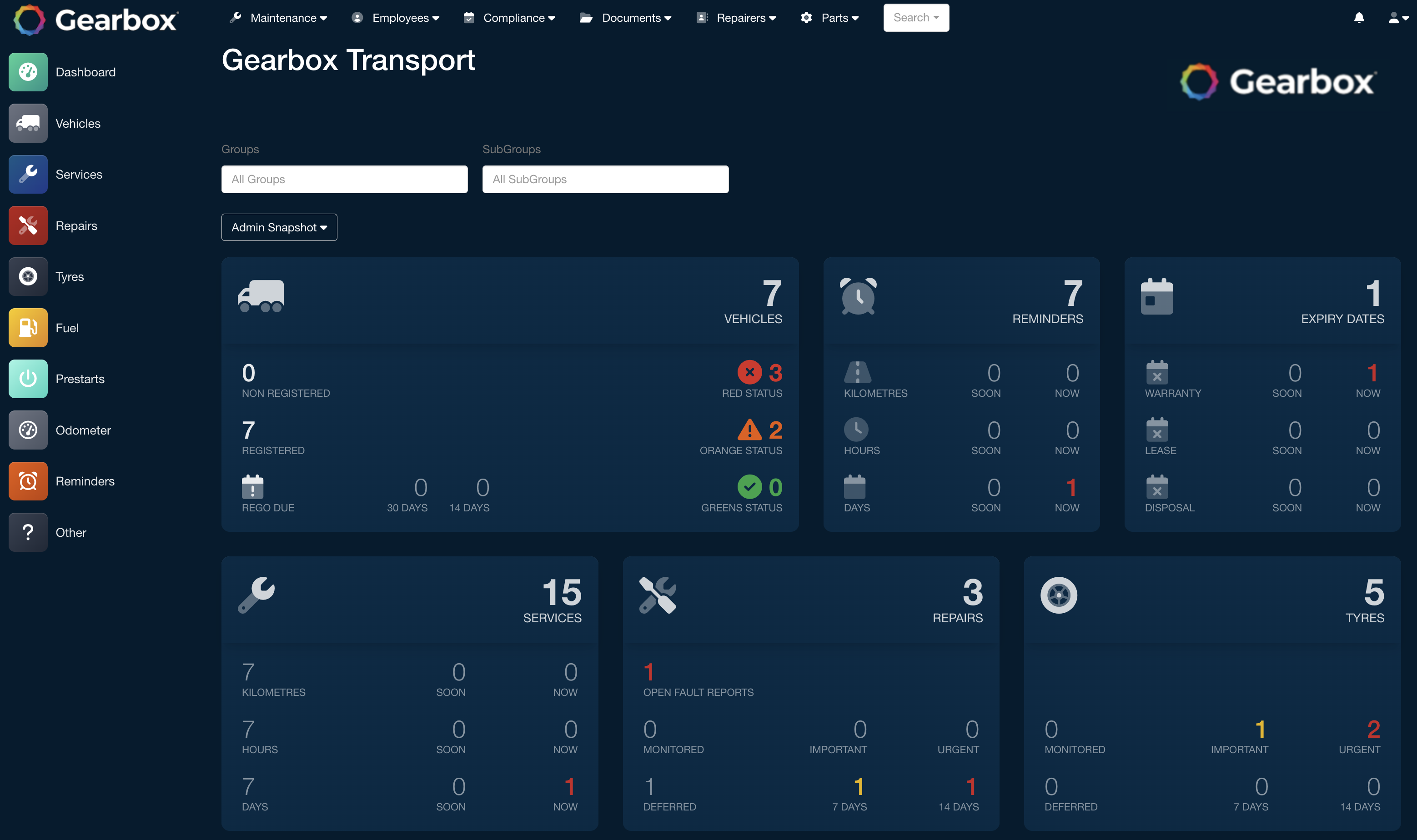Open the Odometer gauge icon in sidebar

coord(28,430)
